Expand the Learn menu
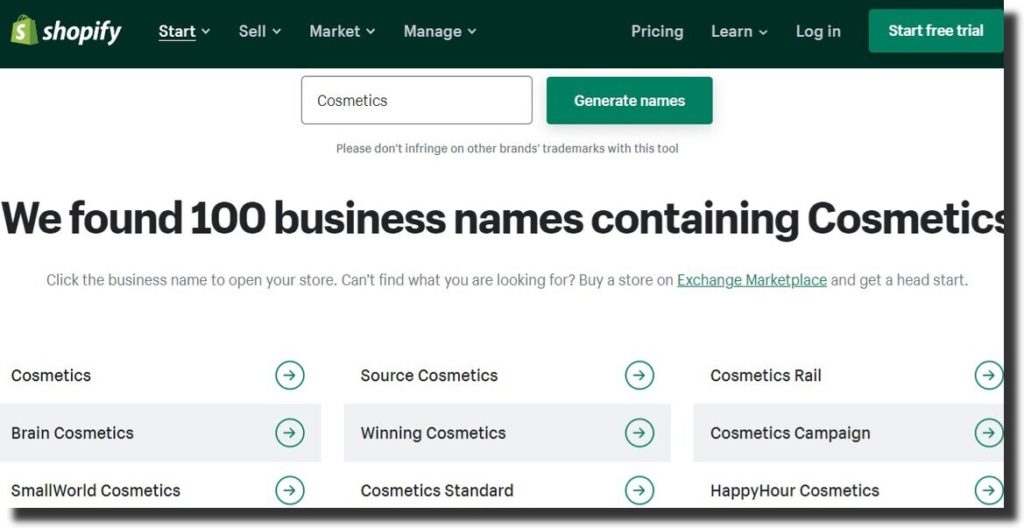Screen dimensions: 1024x528 739,31
